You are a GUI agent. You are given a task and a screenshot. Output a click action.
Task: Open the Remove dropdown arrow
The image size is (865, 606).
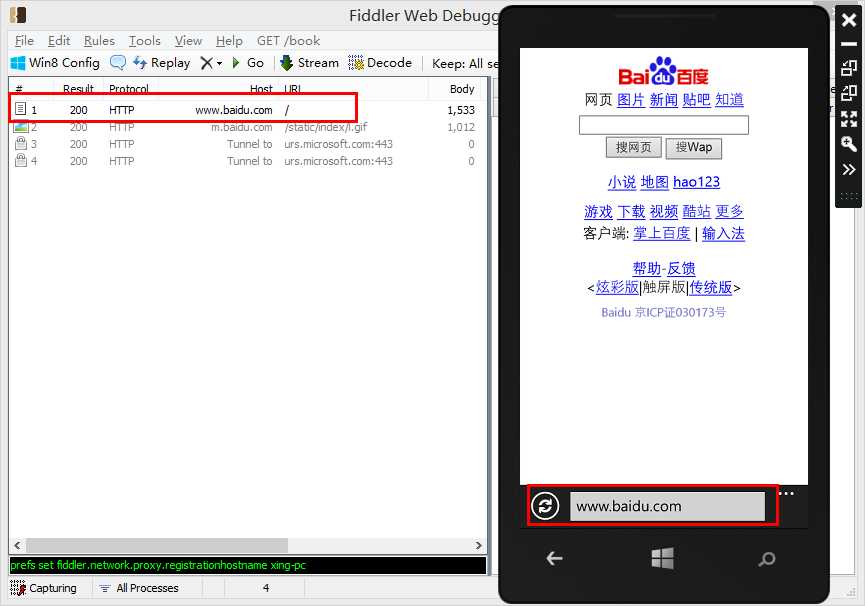[x=220, y=63]
